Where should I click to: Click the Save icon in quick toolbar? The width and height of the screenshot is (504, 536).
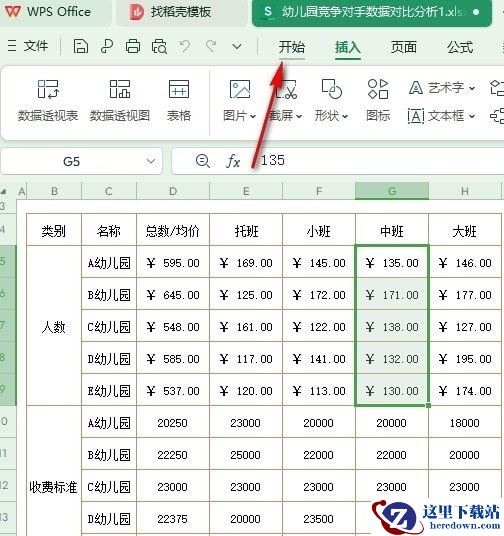pyautogui.click(x=81, y=46)
